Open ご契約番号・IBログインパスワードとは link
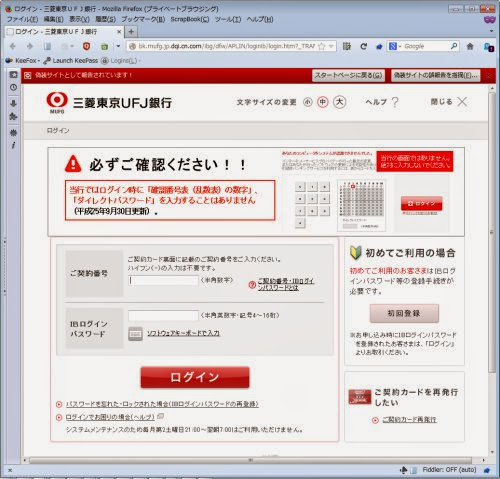The image size is (500, 479). click(286, 284)
